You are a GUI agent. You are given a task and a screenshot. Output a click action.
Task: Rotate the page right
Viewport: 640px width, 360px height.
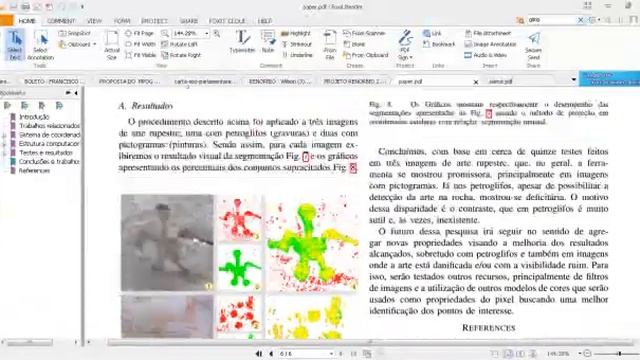point(181,55)
